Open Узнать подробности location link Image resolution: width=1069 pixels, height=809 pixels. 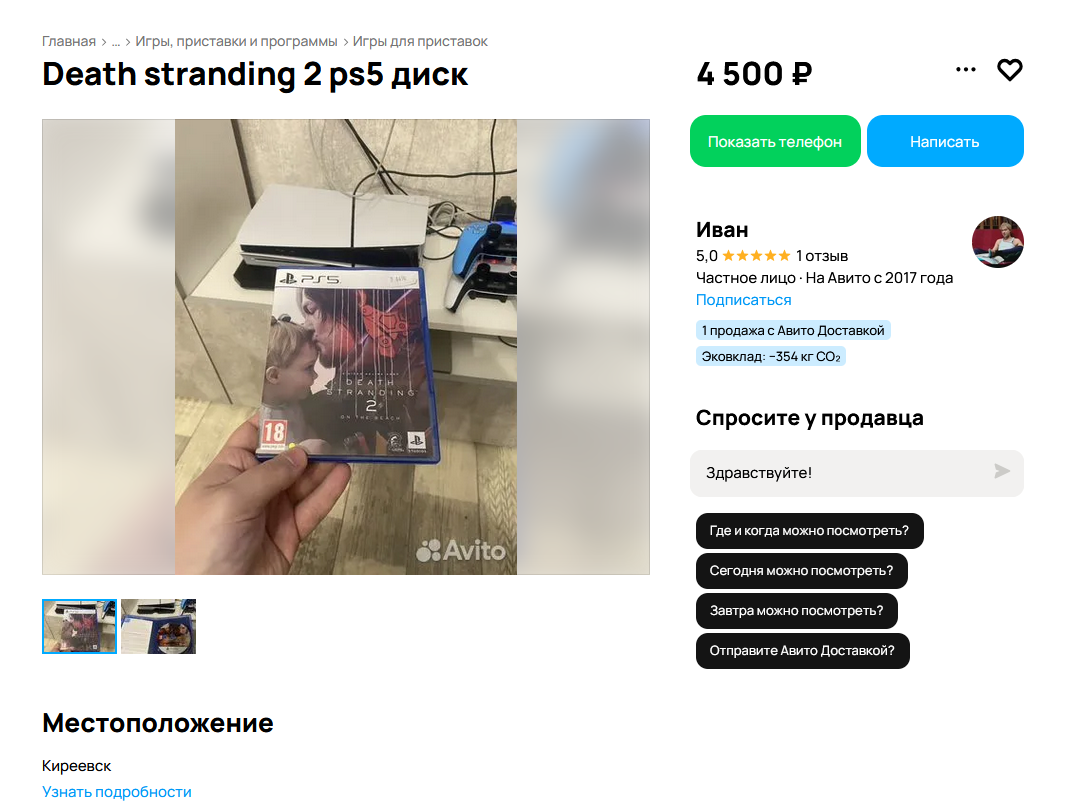coord(117,792)
